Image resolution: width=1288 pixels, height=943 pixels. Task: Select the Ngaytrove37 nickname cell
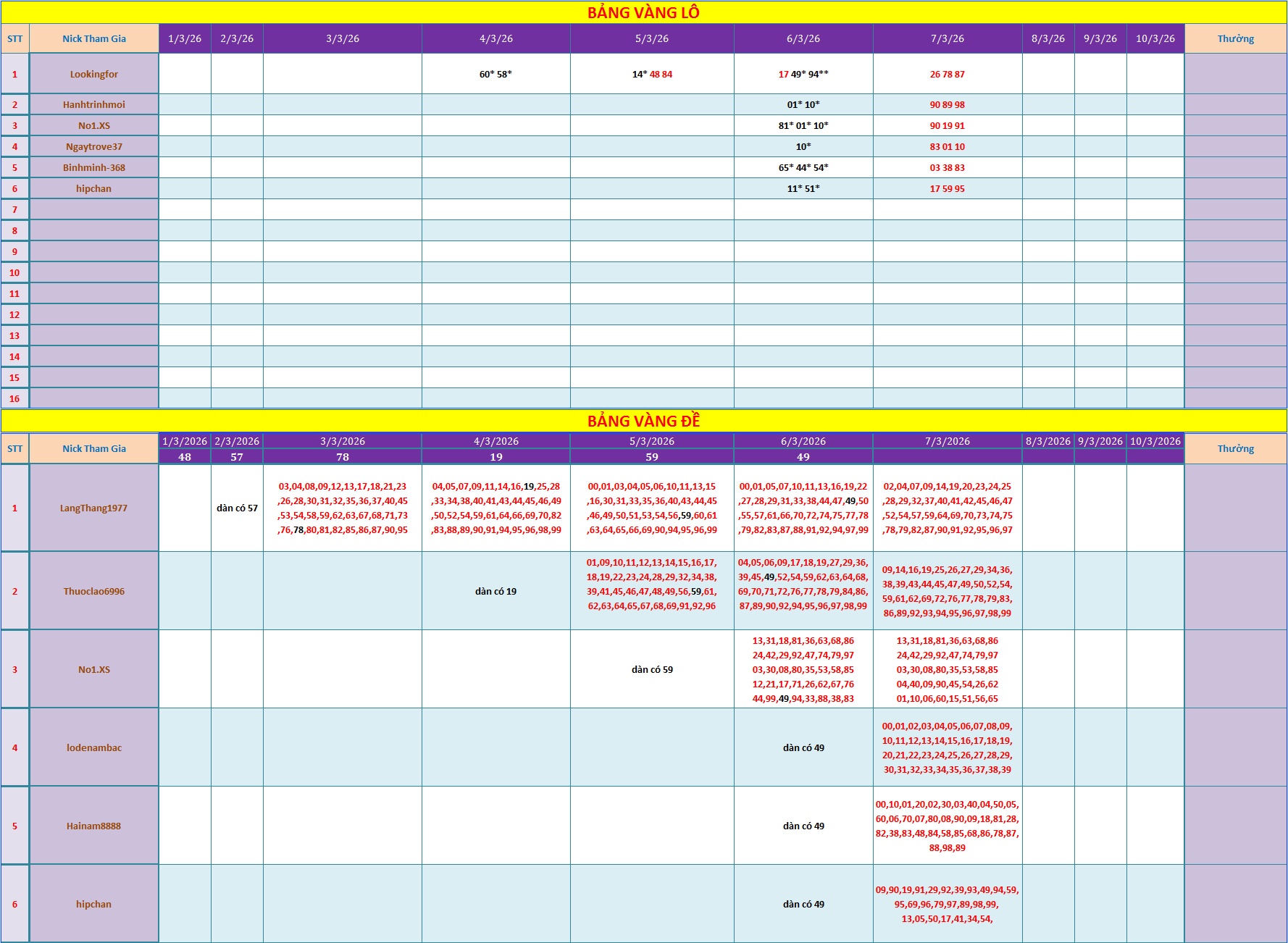[94, 146]
